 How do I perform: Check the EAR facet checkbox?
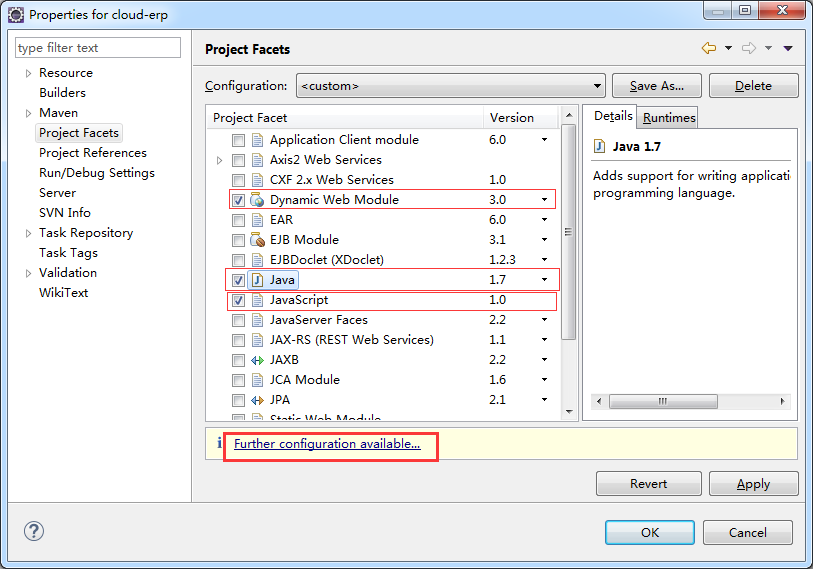pos(239,220)
